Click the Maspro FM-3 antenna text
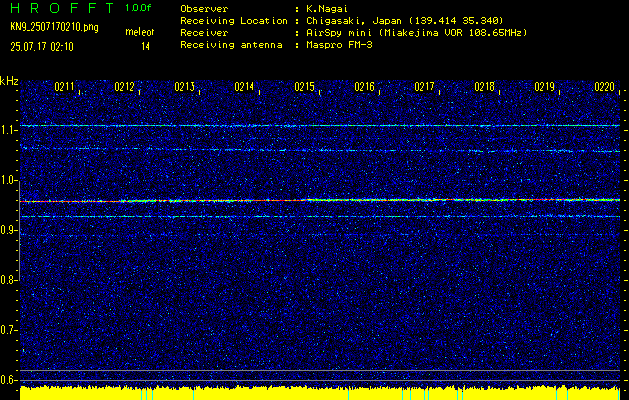629x400 pixels. (339, 45)
